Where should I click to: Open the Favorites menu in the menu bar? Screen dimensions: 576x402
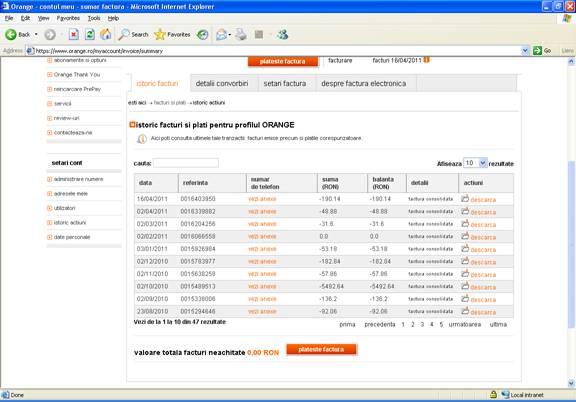click(68, 18)
